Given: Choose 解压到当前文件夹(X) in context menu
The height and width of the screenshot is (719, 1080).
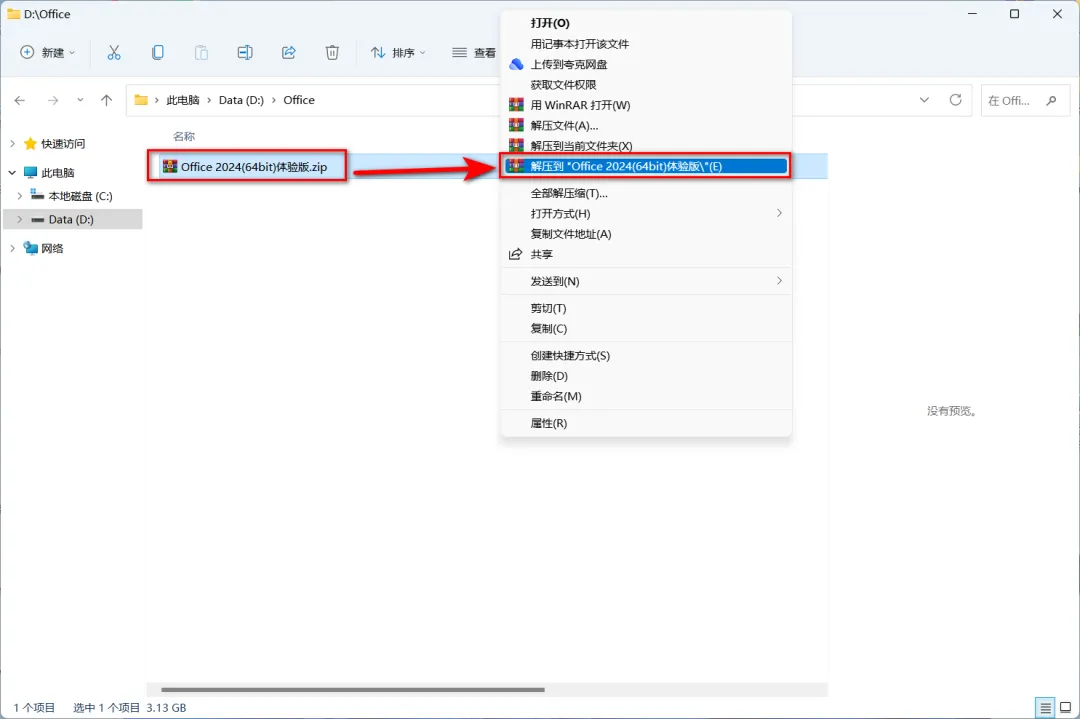Looking at the screenshot, I should 647,146.
